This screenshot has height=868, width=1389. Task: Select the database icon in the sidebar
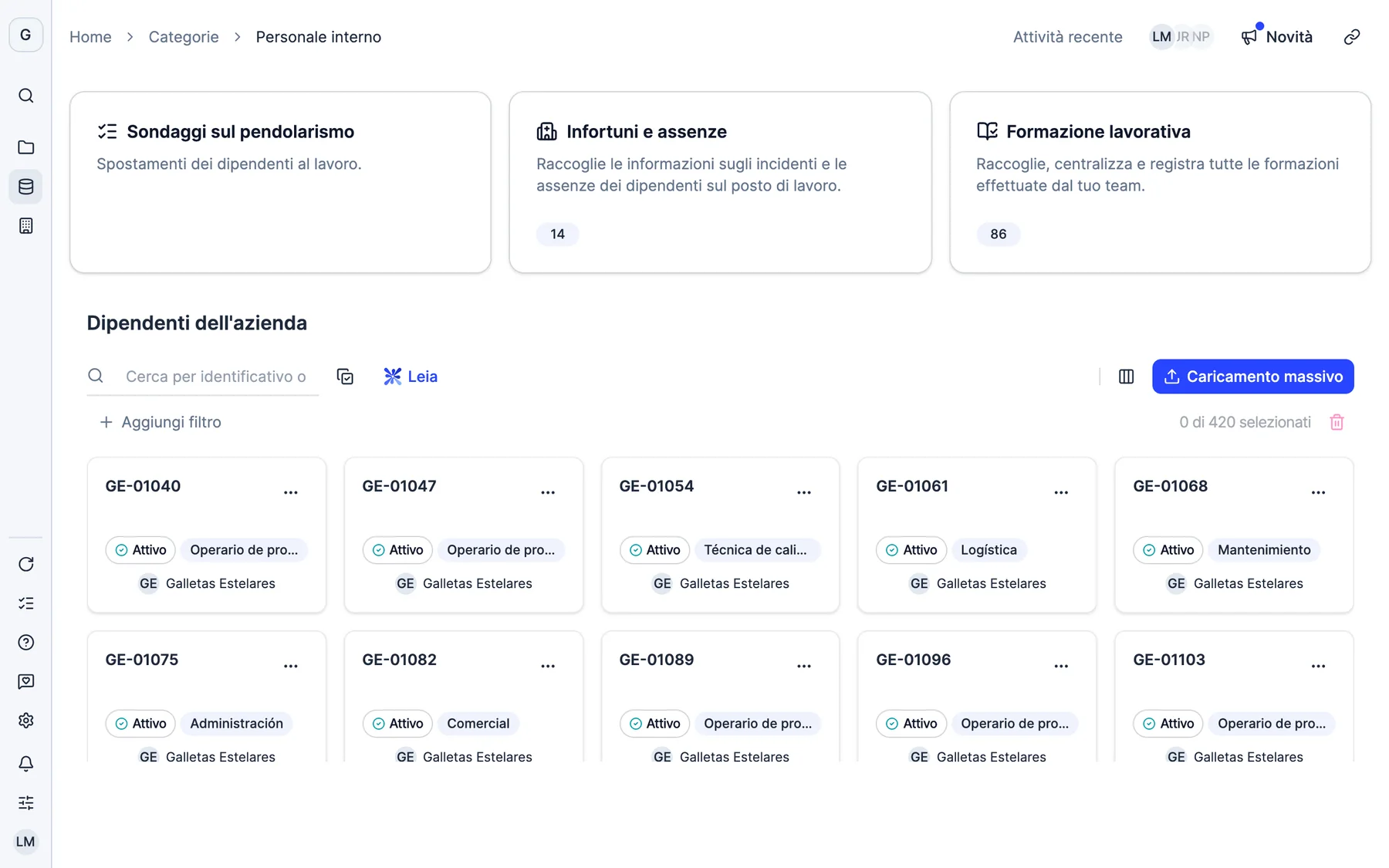(x=25, y=187)
